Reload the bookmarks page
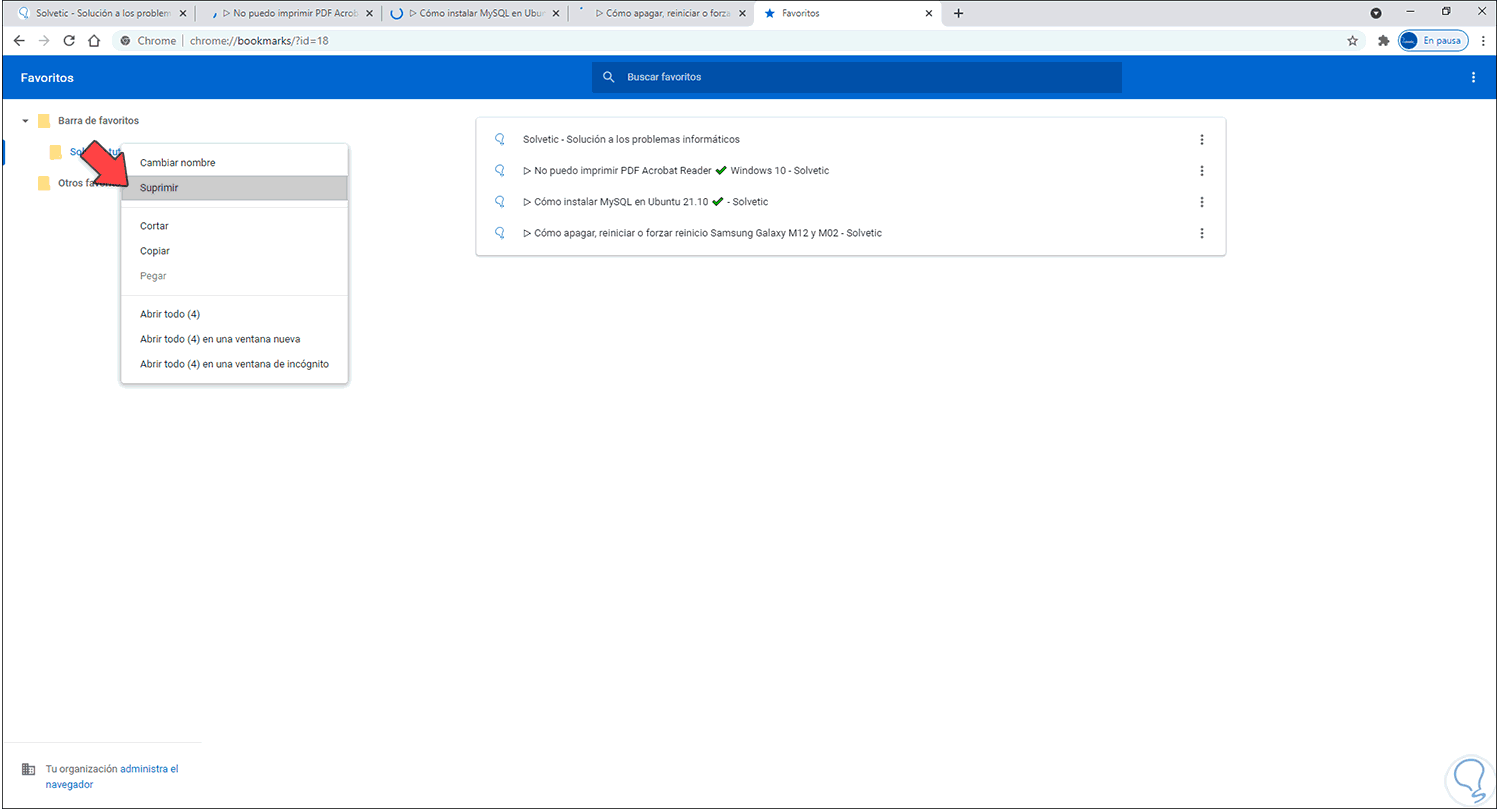The width and height of the screenshot is (1500, 809). point(69,41)
